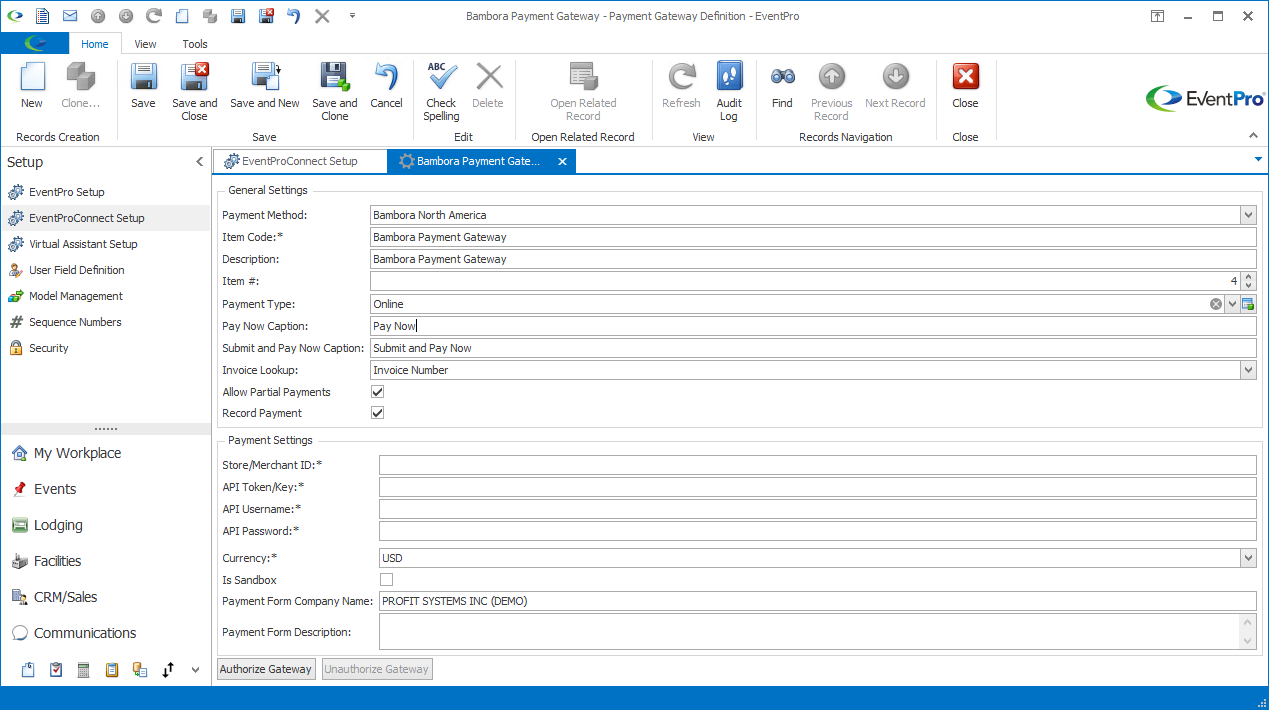Open the quick access toolbar customize arrow
Screen dimensions: 1269x710
pos(352,16)
